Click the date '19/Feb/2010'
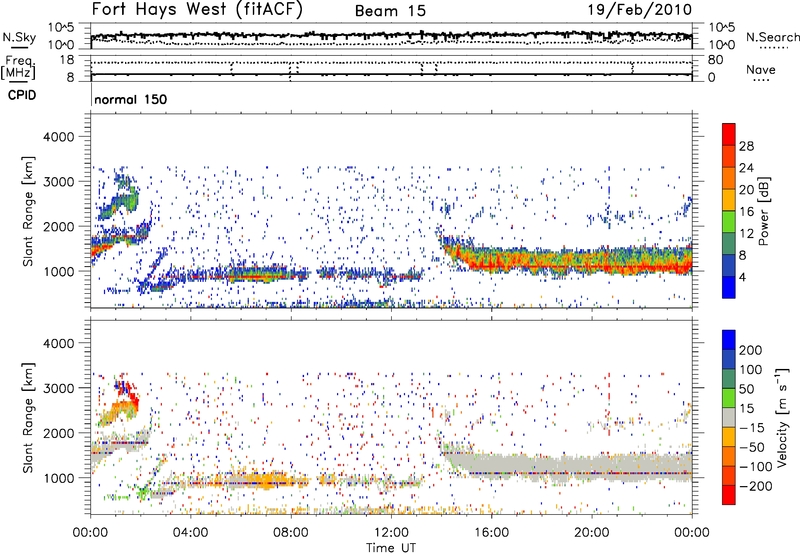 click(x=640, y=10)
